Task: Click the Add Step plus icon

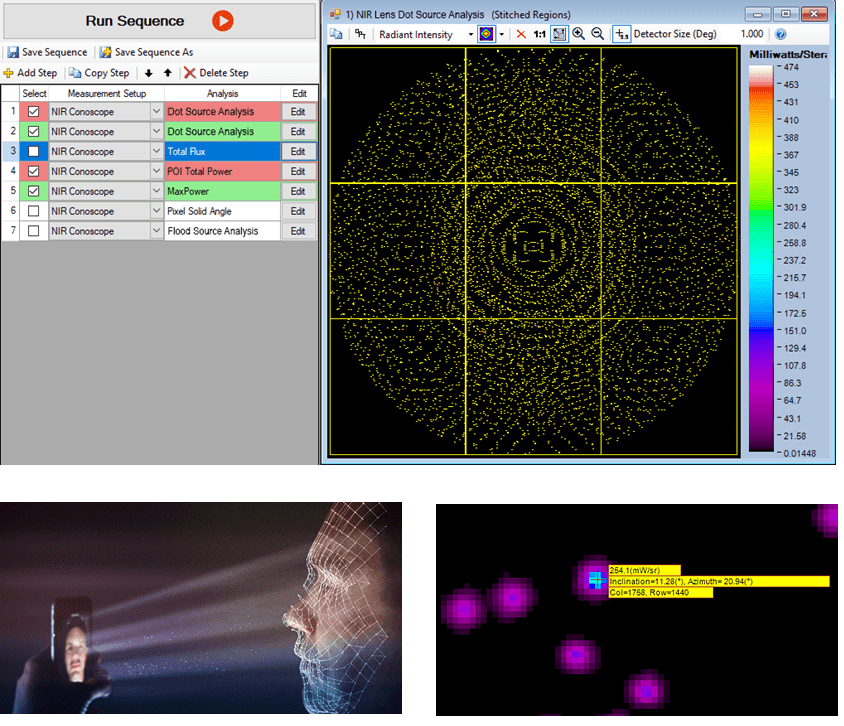Action: (9, 73)
